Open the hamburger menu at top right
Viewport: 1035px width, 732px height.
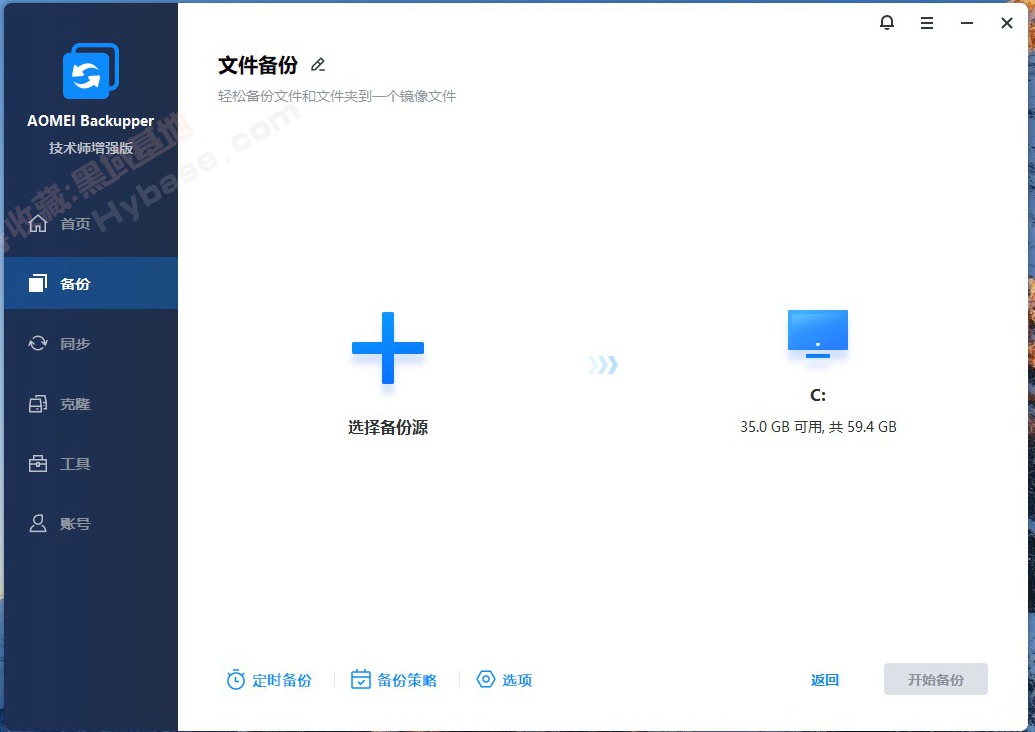coord(926,22)
